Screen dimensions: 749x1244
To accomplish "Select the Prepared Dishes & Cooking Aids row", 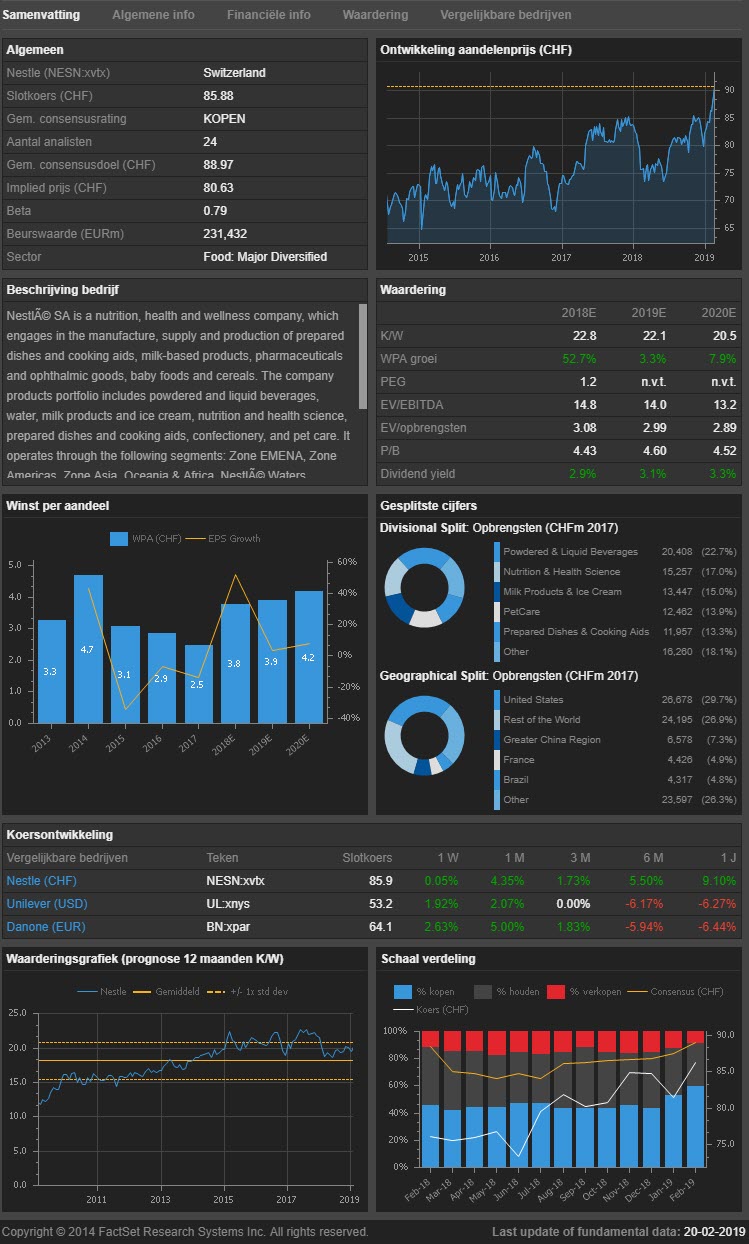I will (x=617, y=631).
